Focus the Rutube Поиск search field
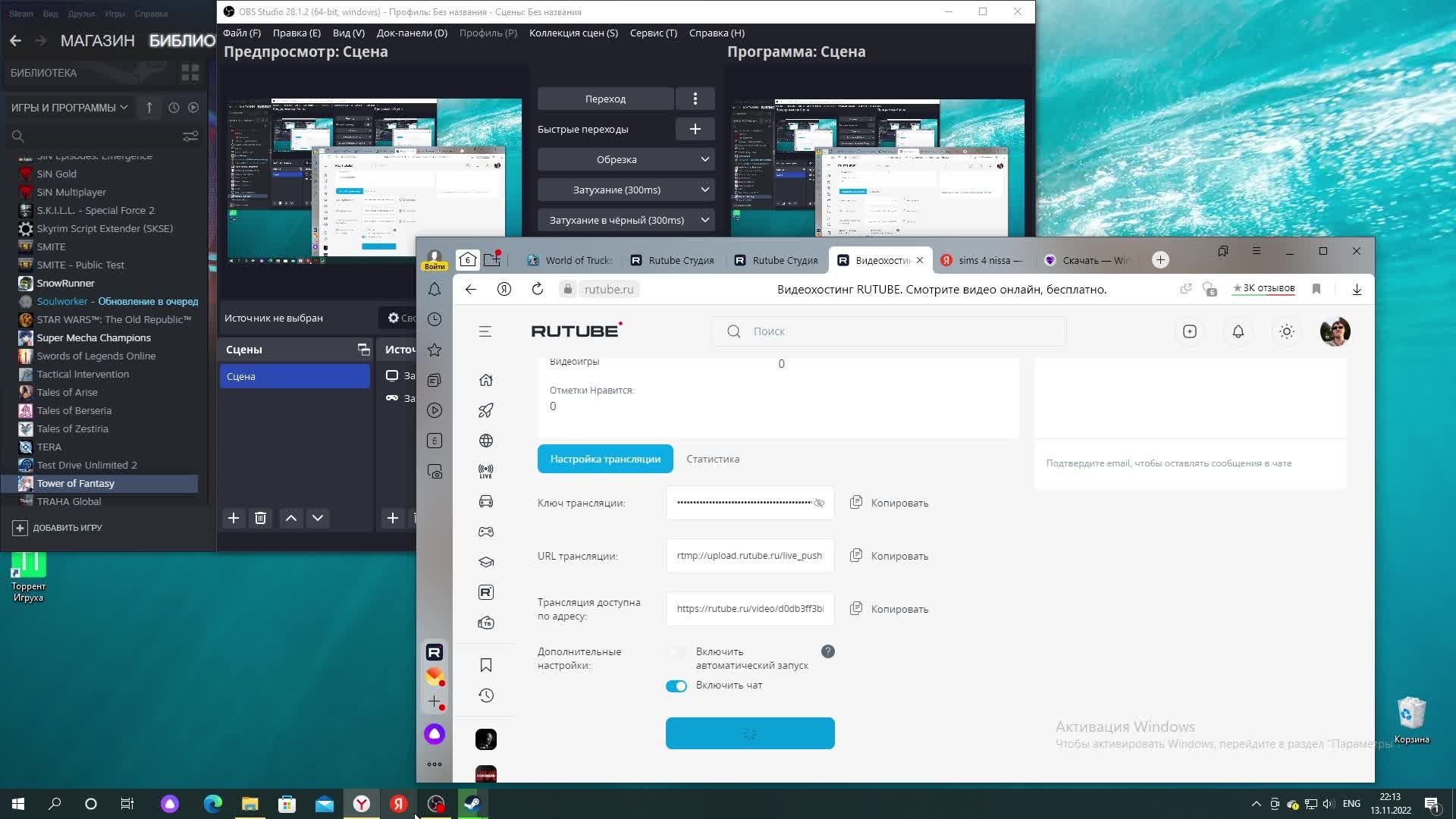1456x819 pixels. [887, 331]
